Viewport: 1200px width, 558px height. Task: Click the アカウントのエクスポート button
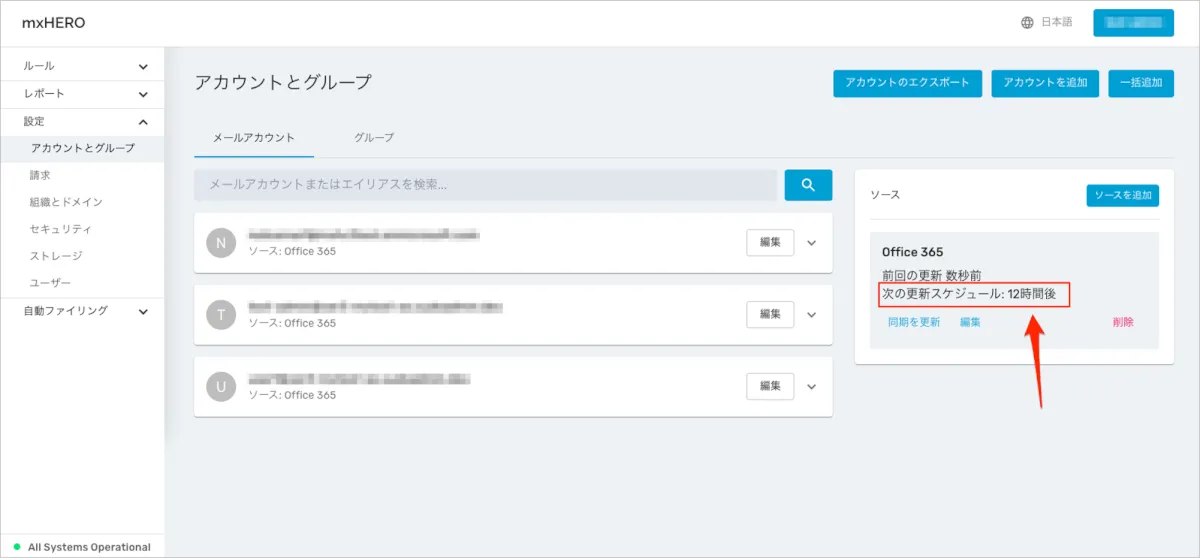(907, 83)
